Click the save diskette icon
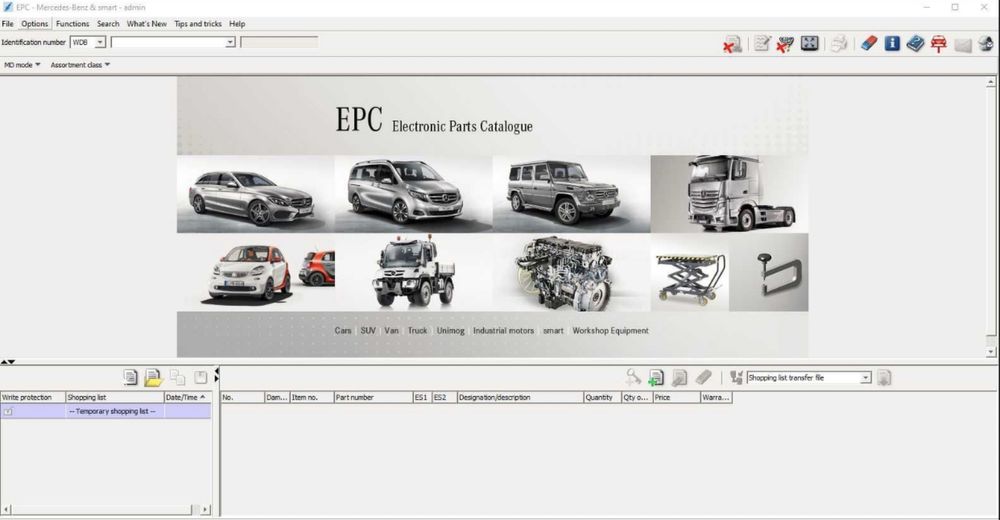The image size is (1000, 520). (200, 377)
